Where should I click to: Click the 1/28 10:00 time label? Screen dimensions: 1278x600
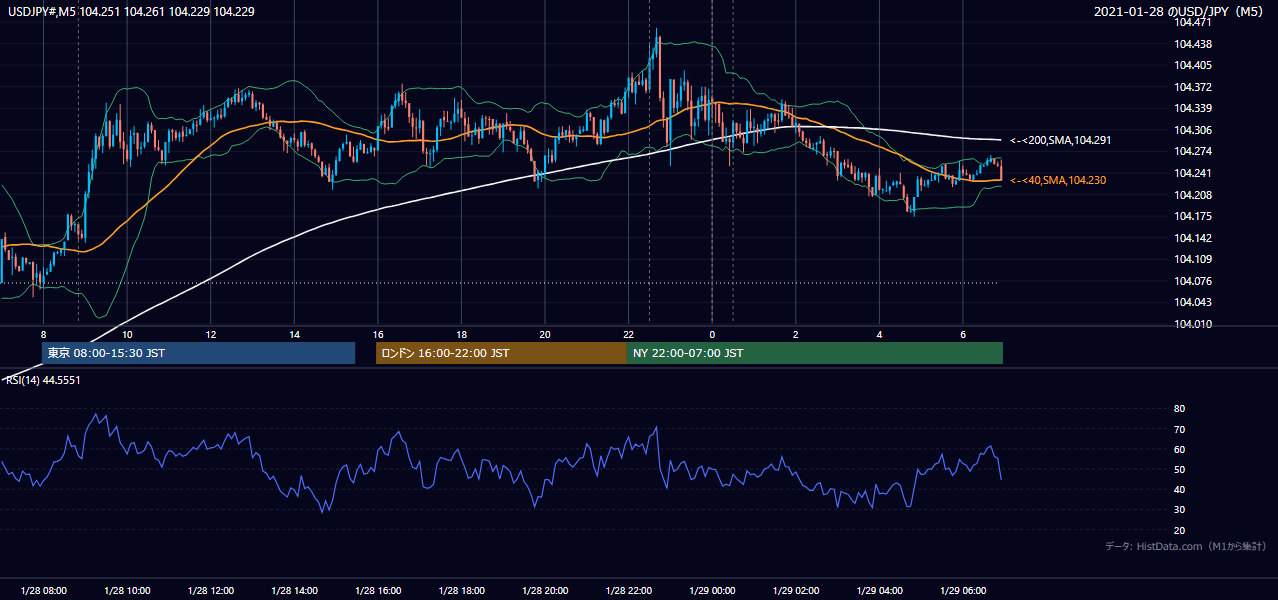pyautogui.click(x=127, y=590)
